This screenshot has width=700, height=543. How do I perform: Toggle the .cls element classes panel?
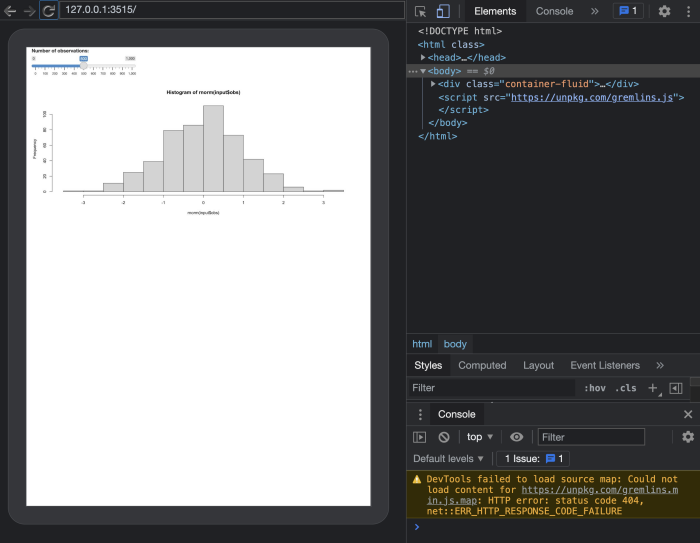click(625, 388)
